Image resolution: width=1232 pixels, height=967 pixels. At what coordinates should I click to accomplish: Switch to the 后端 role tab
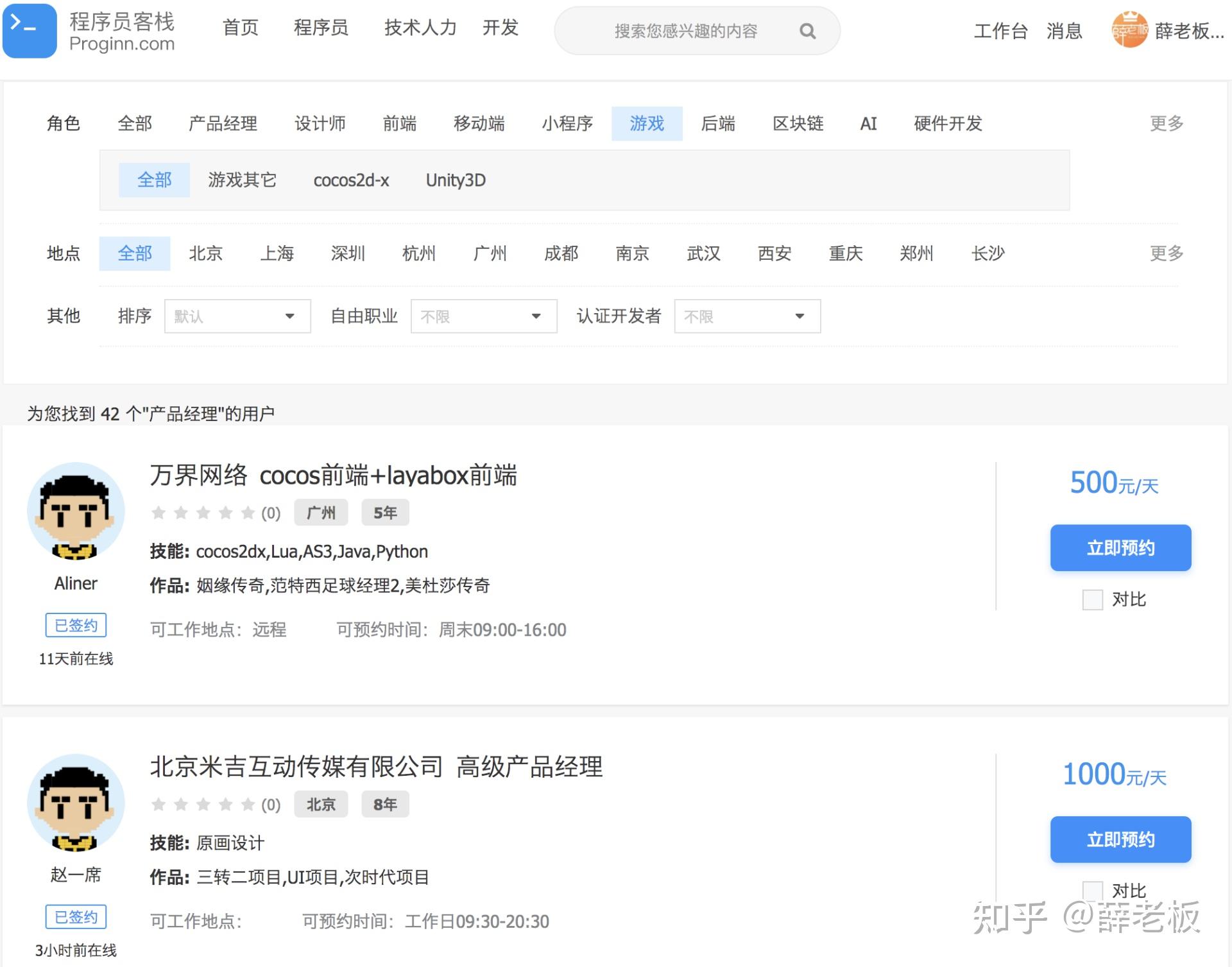(718, 123)
